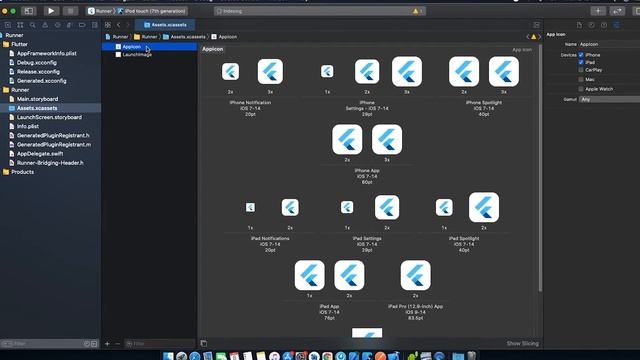The height and width of the screenshot is (360, 640).
Task: Open the Runner folder breadcrumb
Action: pyautogui.click(x=146, y=37)
